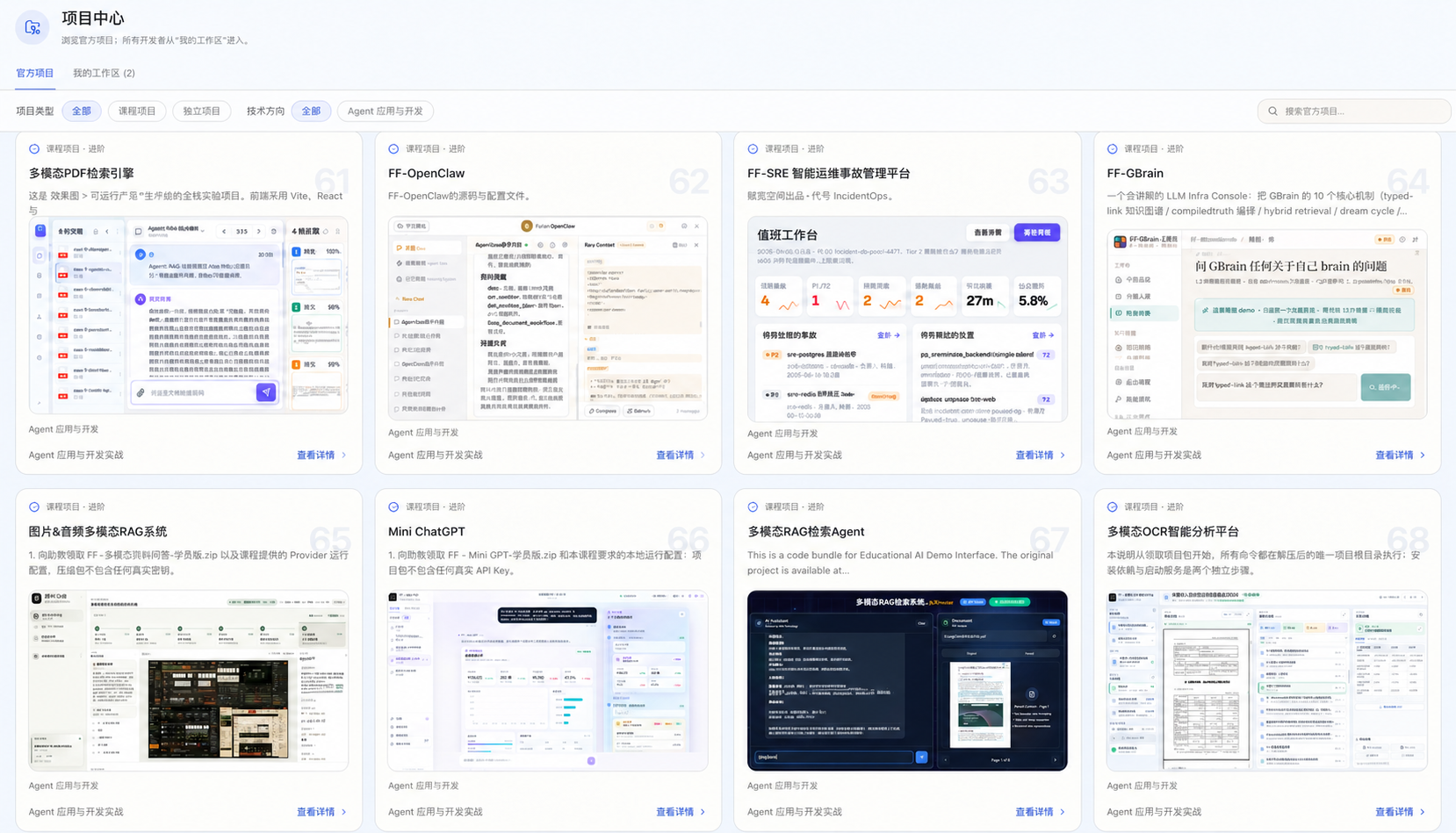The width and height of the screenshot is (1456, 833).
Task: Click the status icon on FF-OpenClaw card
Action: (393, 149)
